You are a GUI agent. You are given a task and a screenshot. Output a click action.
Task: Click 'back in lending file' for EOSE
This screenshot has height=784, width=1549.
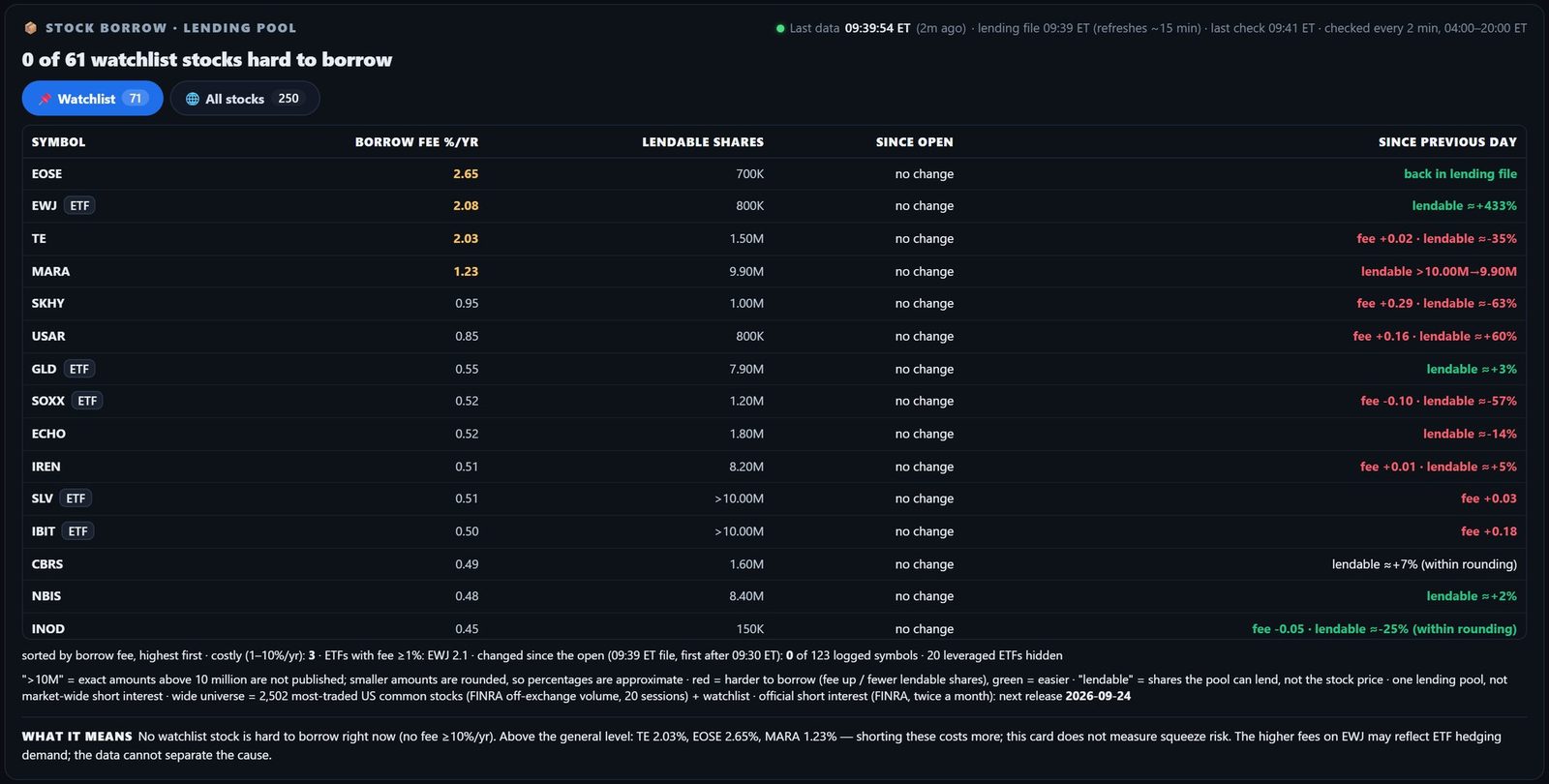point(1460,174)
